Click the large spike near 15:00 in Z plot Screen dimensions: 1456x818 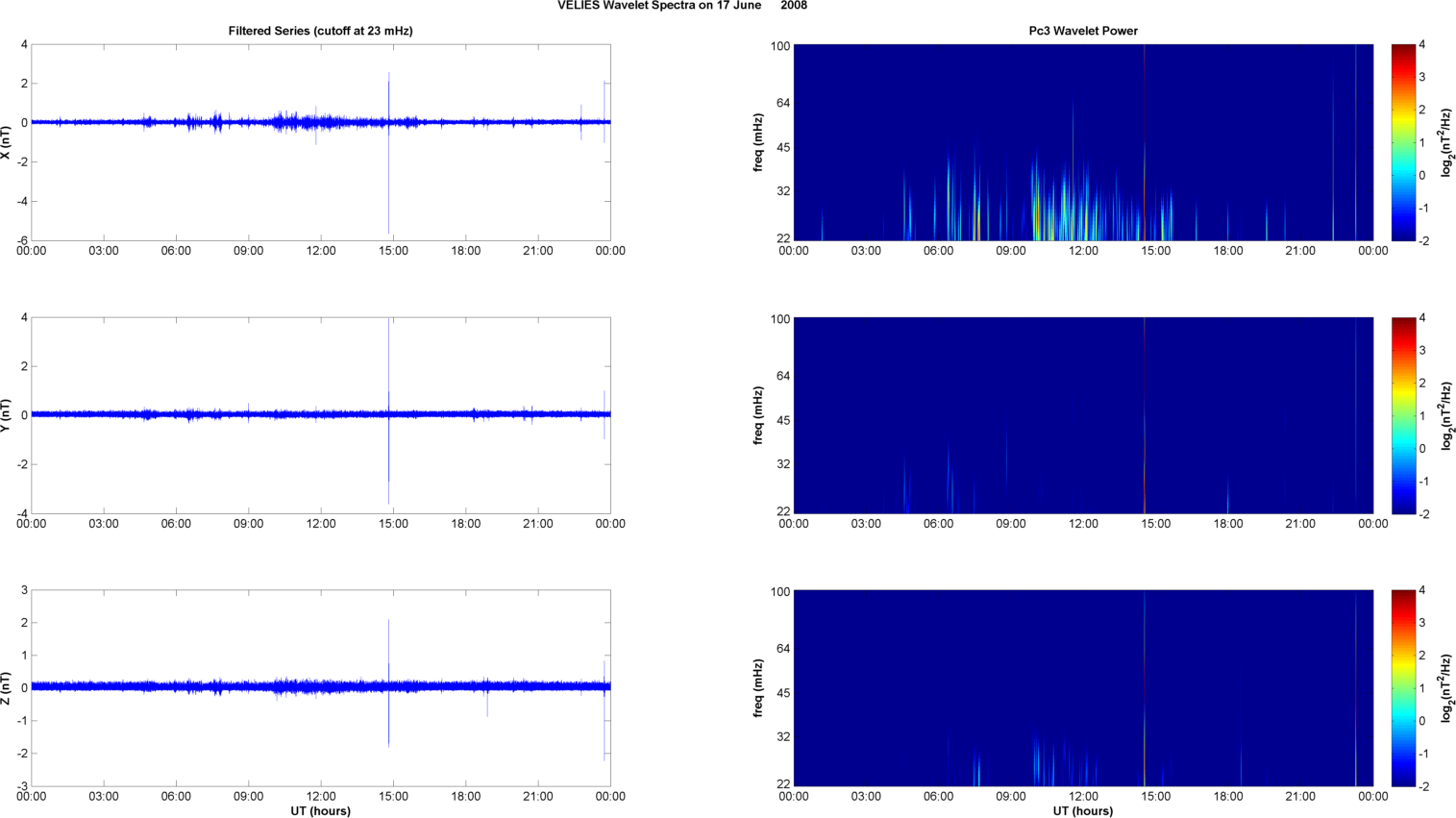tap(388, 683)
